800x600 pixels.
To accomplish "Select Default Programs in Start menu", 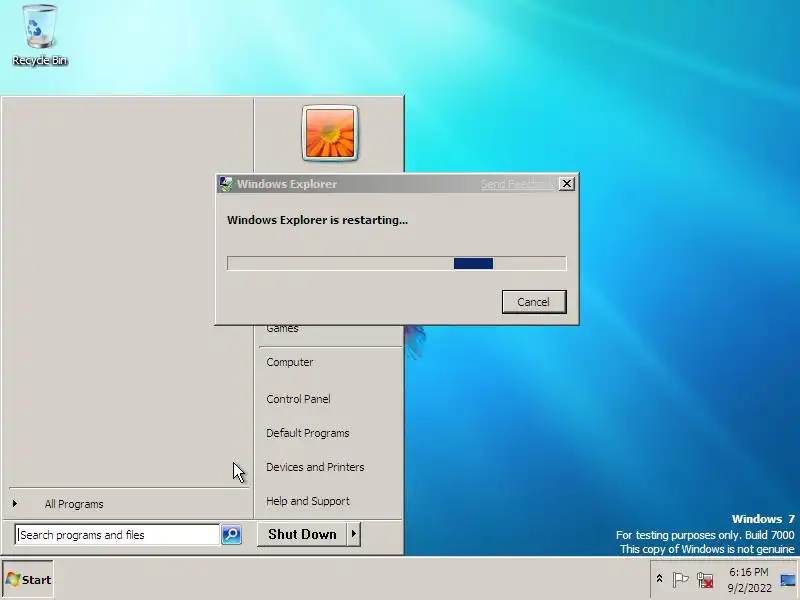I will (308, 433).
